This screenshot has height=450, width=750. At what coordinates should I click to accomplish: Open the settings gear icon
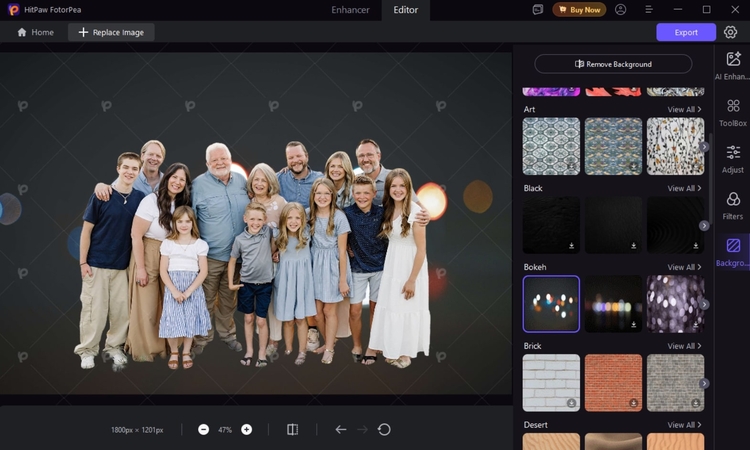click(x=731, y=32)
